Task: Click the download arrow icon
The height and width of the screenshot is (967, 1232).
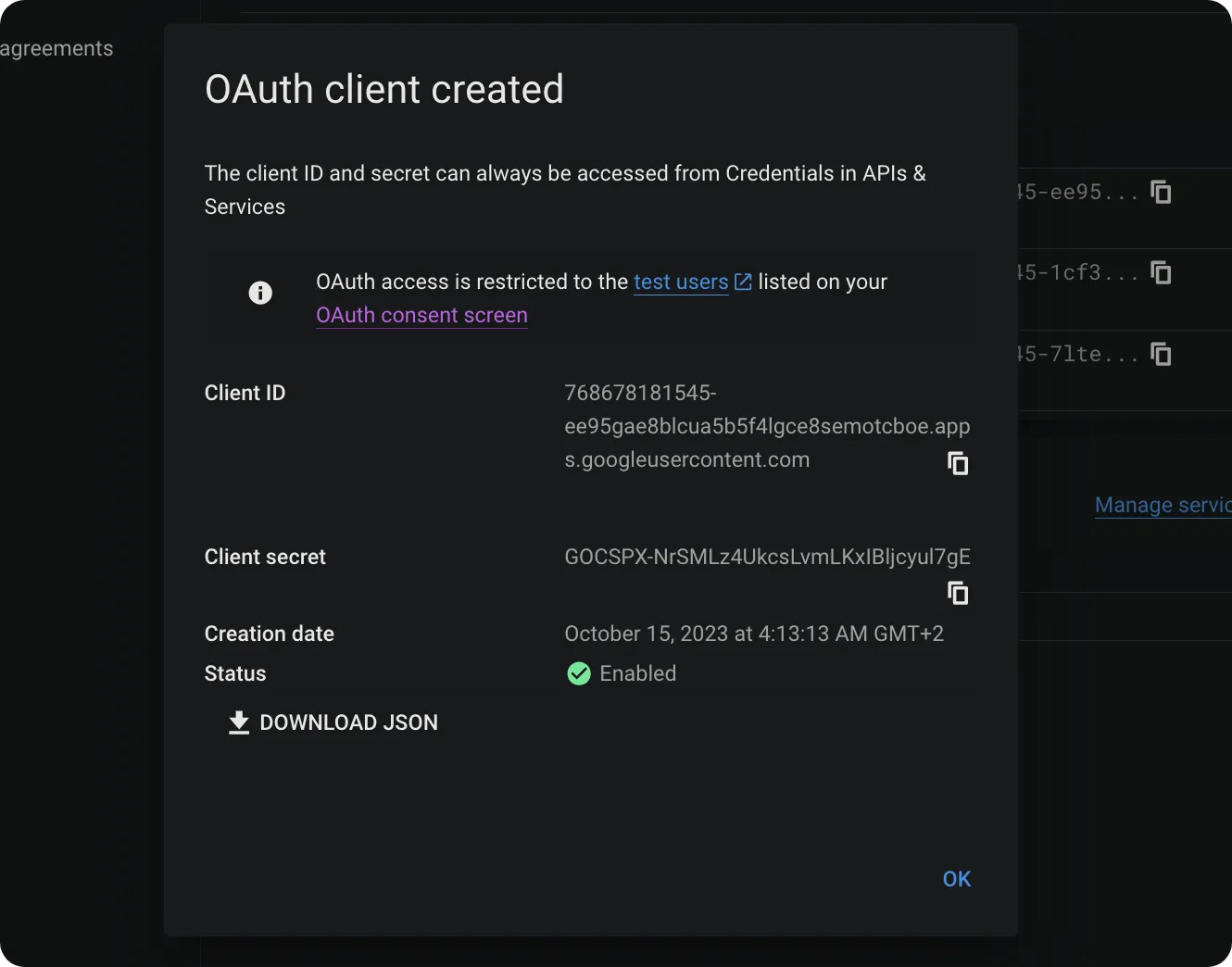Action: point(239,722)
